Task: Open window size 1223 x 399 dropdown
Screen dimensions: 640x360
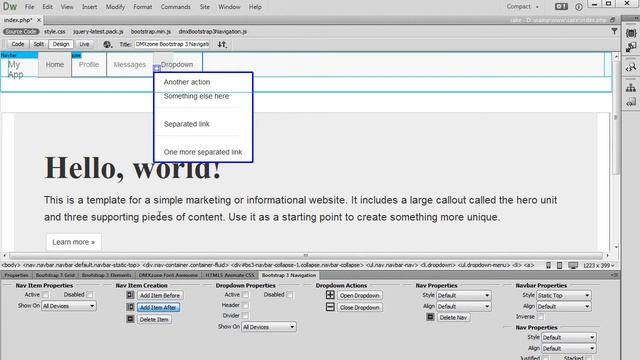Action: [598, 265]
